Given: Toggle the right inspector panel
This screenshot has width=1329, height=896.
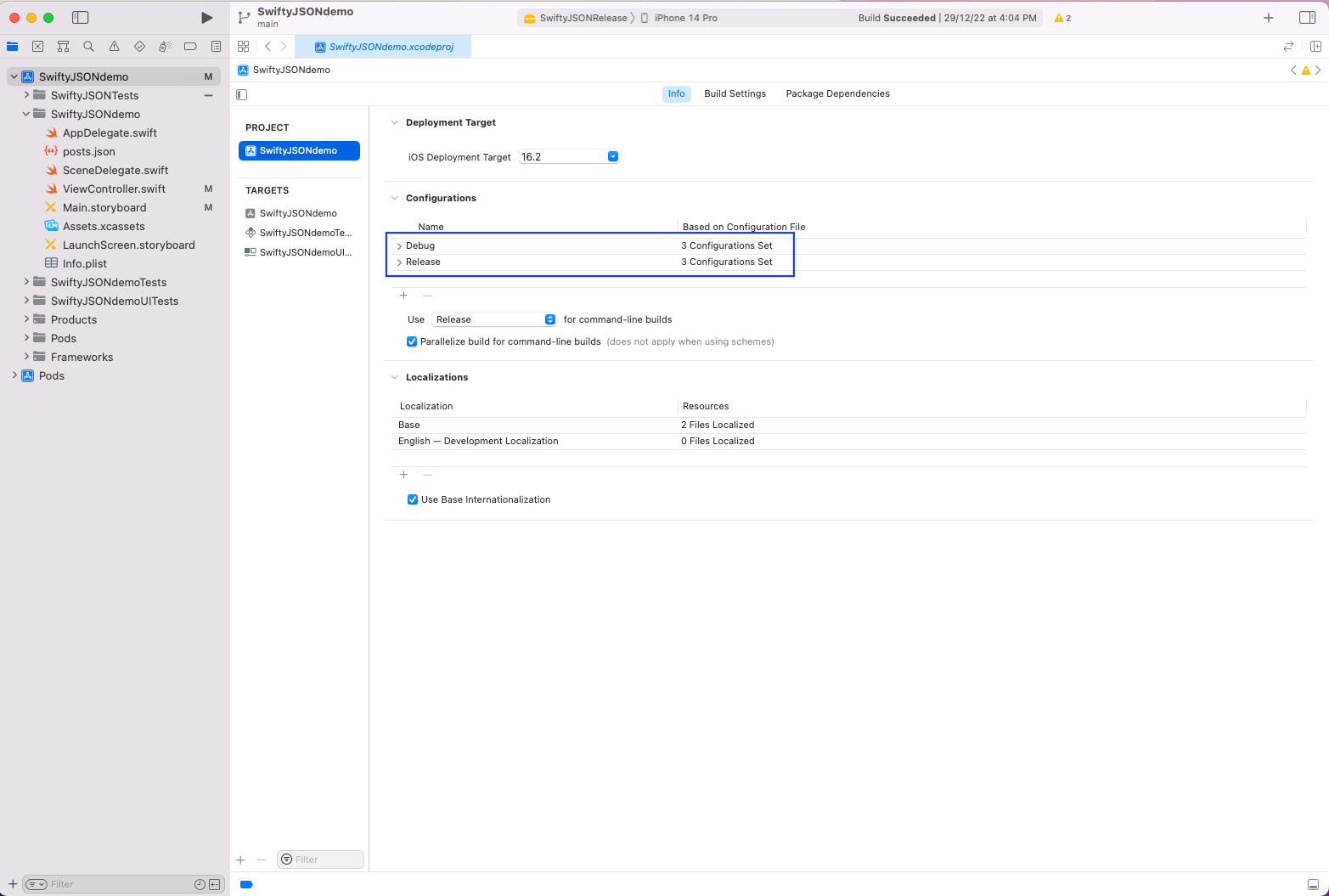Looking at the screenshot, I should [1307, 18].
